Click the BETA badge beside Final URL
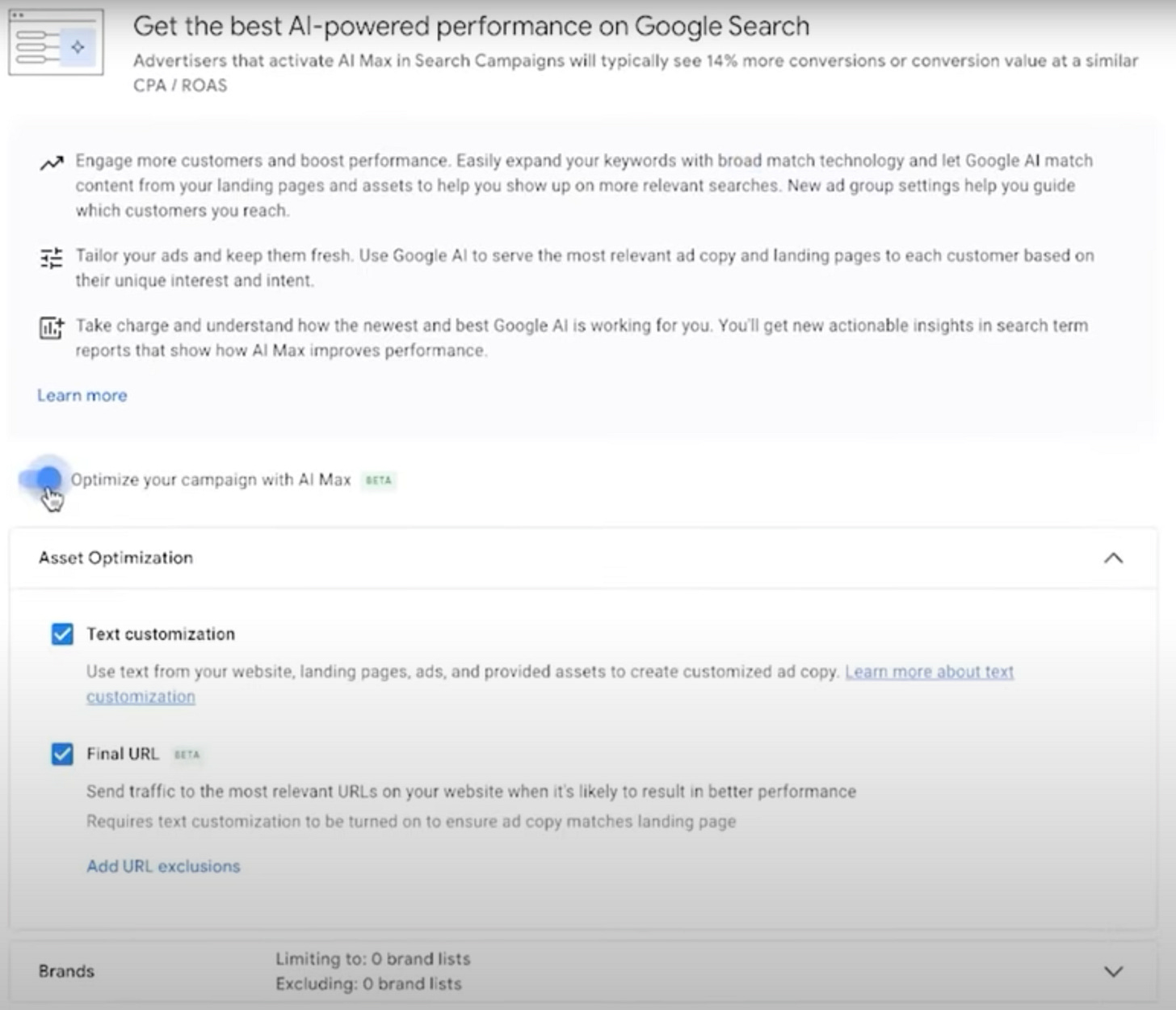Screen dimensions: 1176x1010 pos(187,755)
